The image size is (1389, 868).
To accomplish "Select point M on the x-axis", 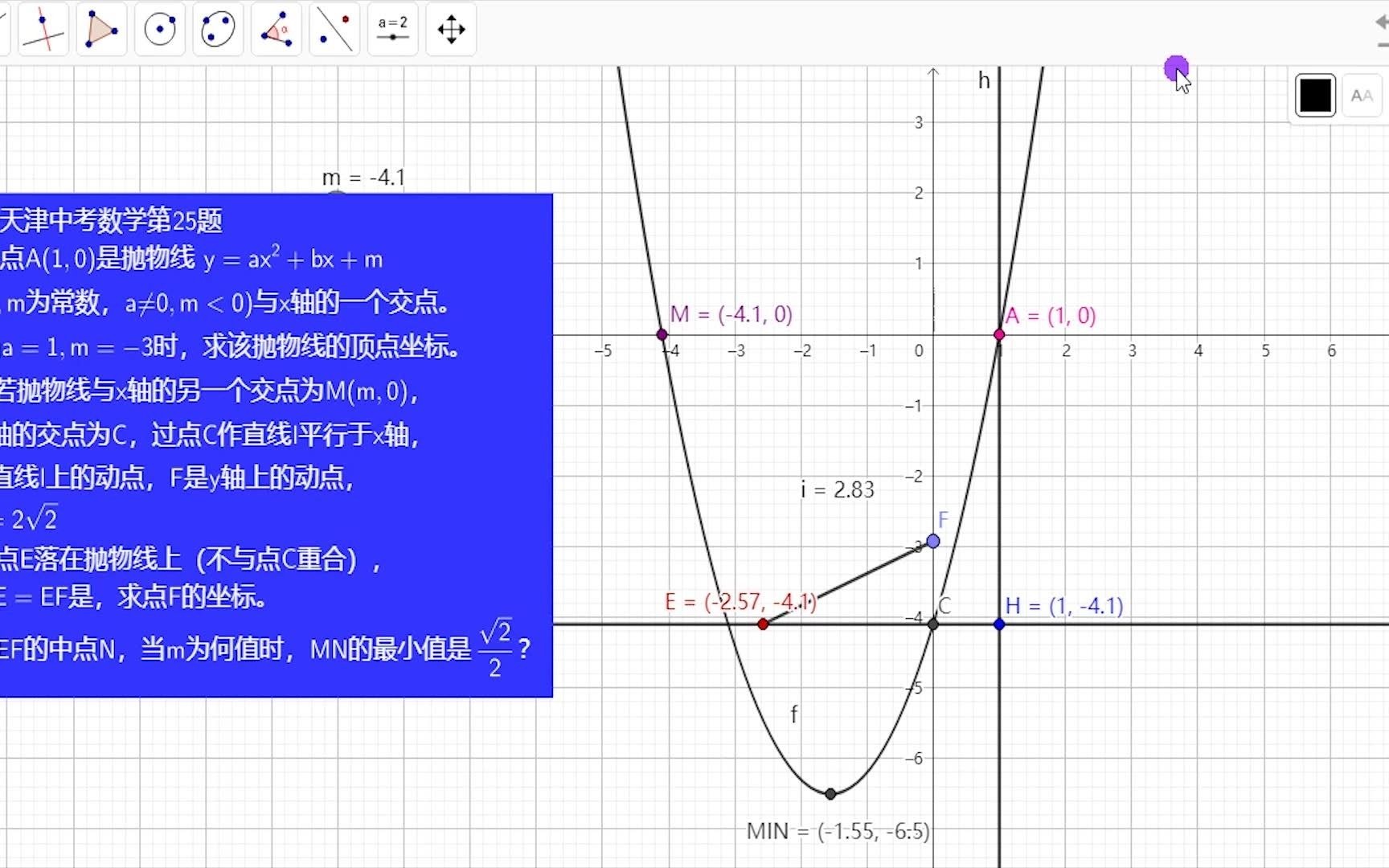I will pos(662,334).
